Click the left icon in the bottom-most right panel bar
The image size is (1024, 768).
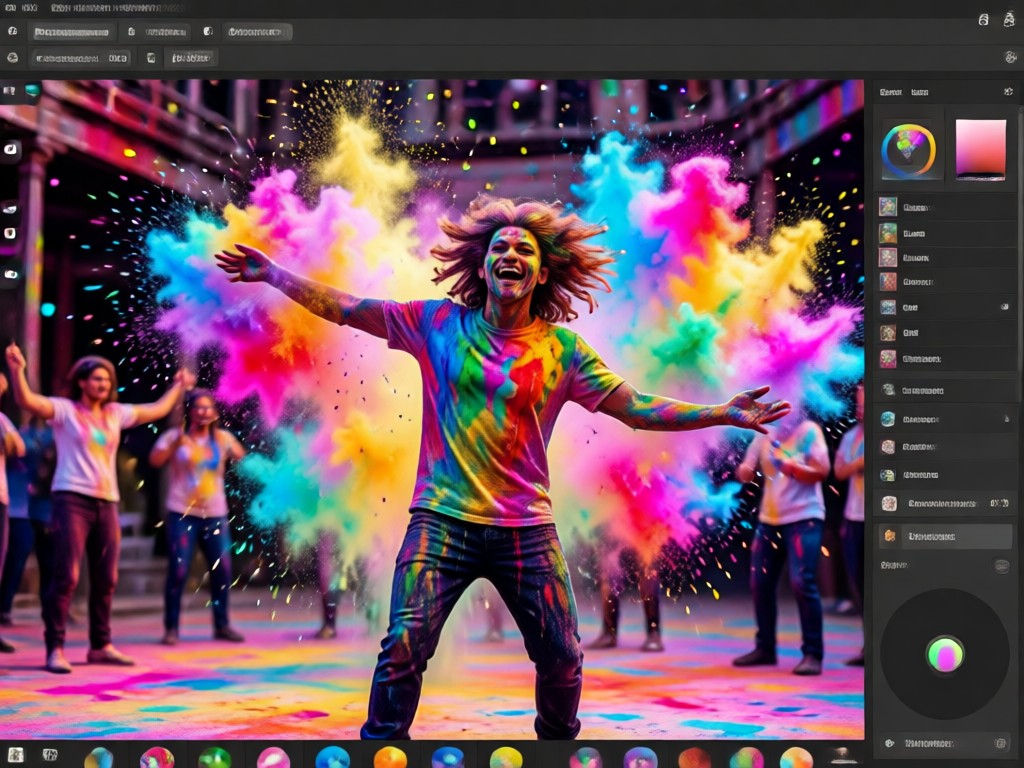[889, 743]
